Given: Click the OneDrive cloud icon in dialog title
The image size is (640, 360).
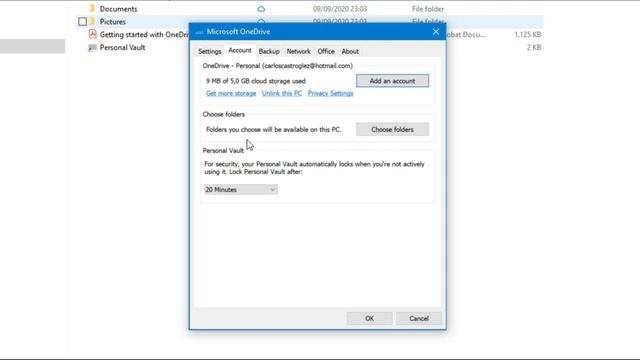Looking at the screenshot, I should [199, 32].
